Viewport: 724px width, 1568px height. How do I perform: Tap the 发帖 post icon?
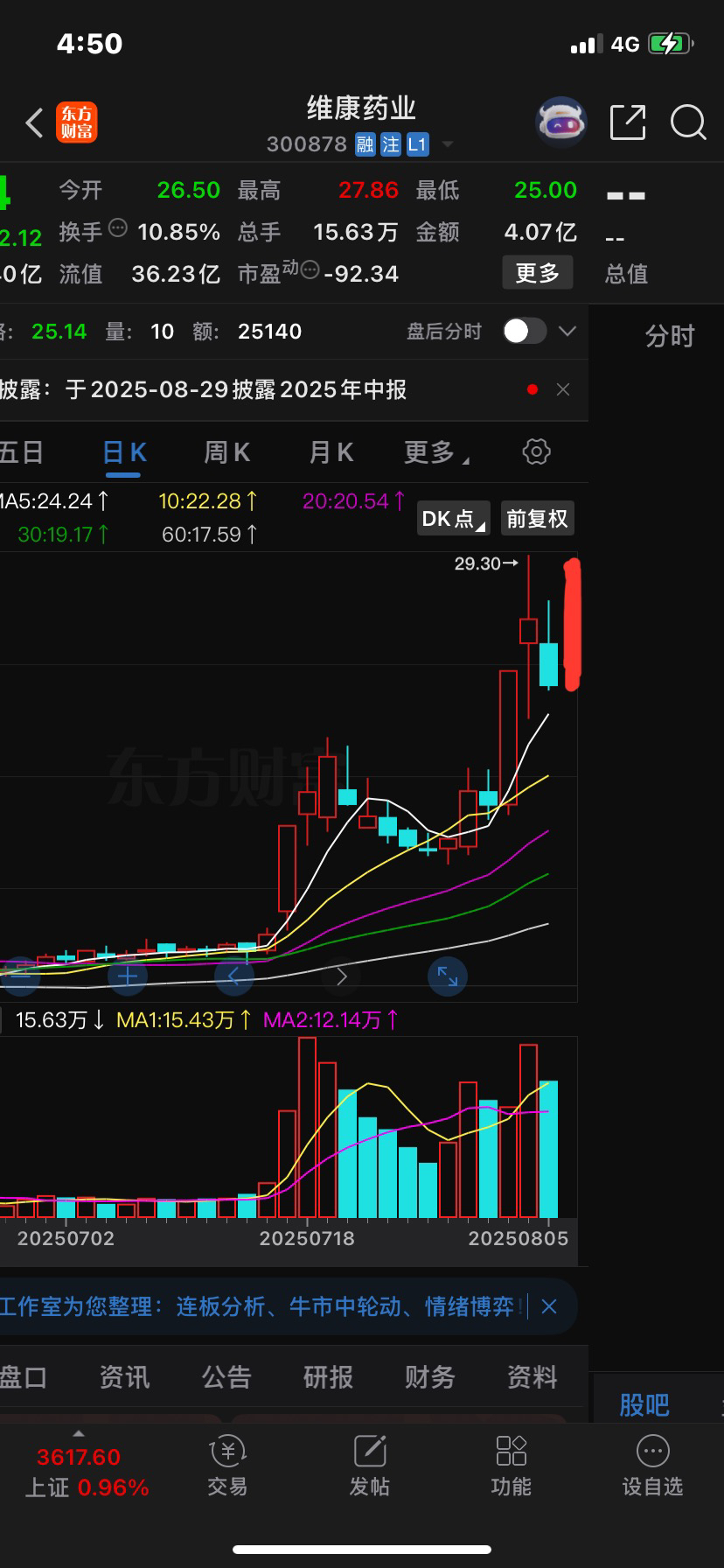tap(370, 1467)
